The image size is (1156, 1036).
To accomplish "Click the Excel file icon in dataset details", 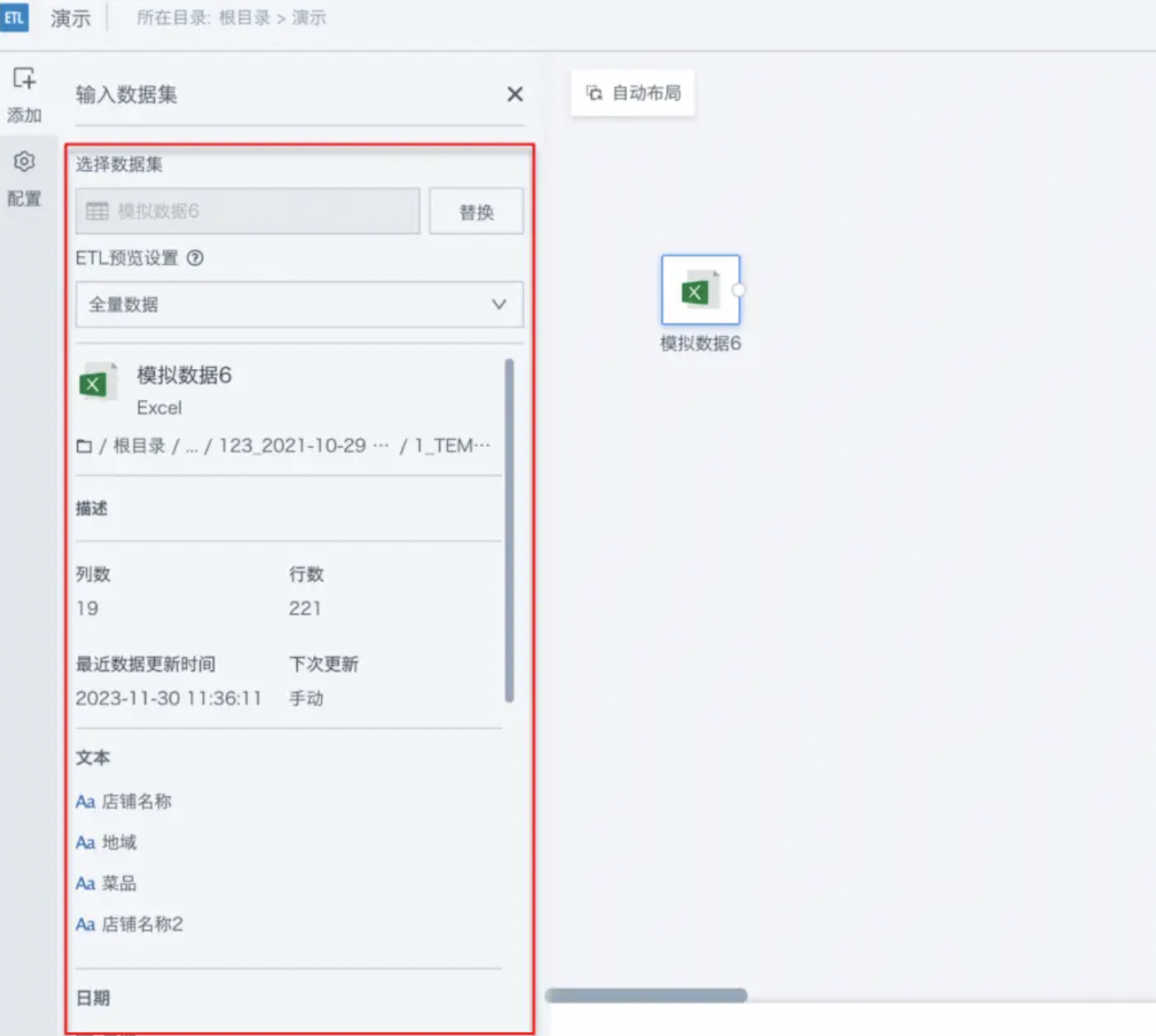I will [x=97, y=383].
